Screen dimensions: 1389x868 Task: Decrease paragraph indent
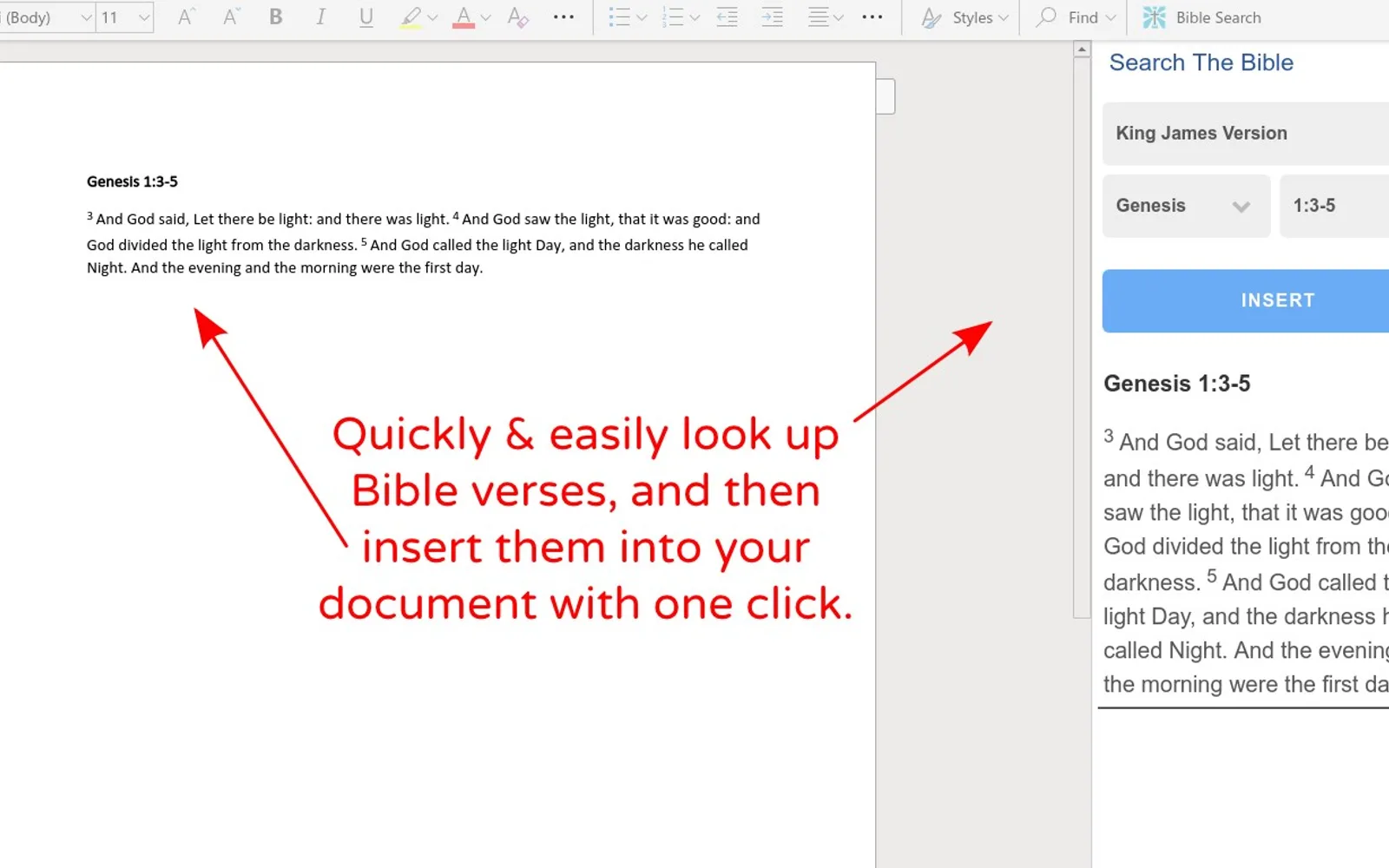point(727,17)
